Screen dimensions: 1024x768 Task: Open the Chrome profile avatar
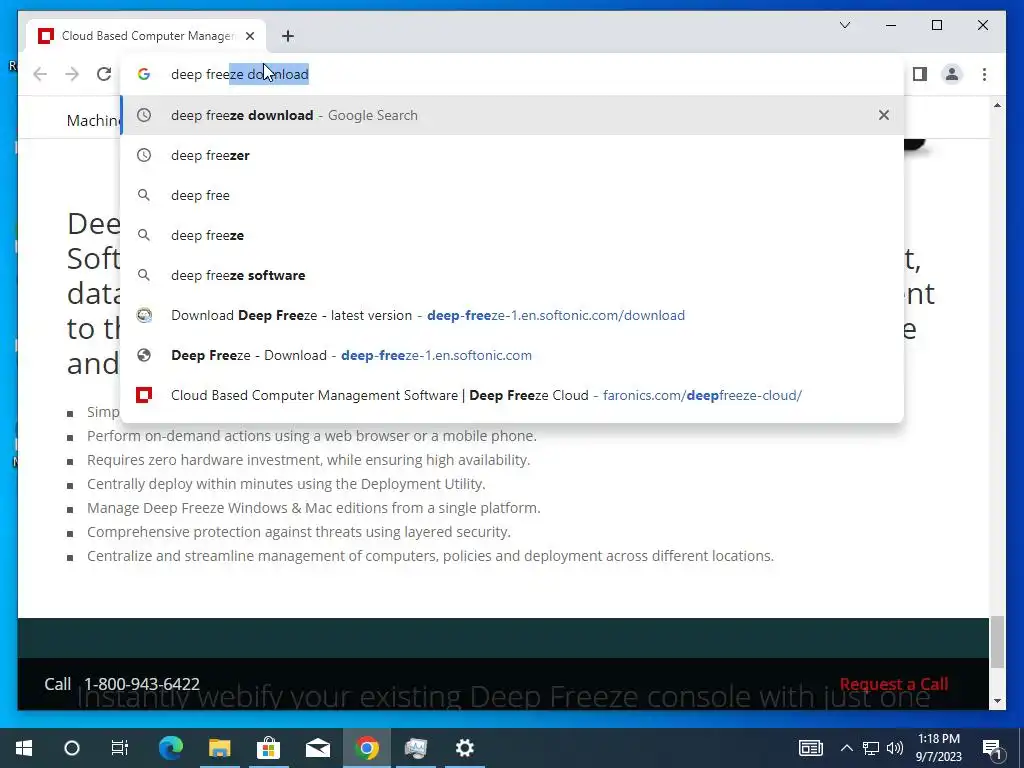952,74
